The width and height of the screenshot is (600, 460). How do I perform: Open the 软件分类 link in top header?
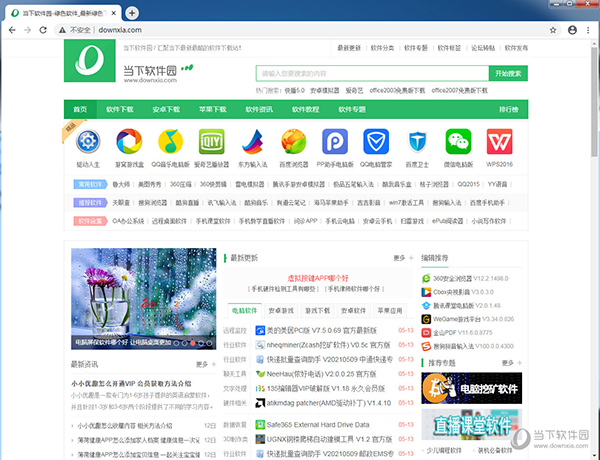[x=382, y=48]
